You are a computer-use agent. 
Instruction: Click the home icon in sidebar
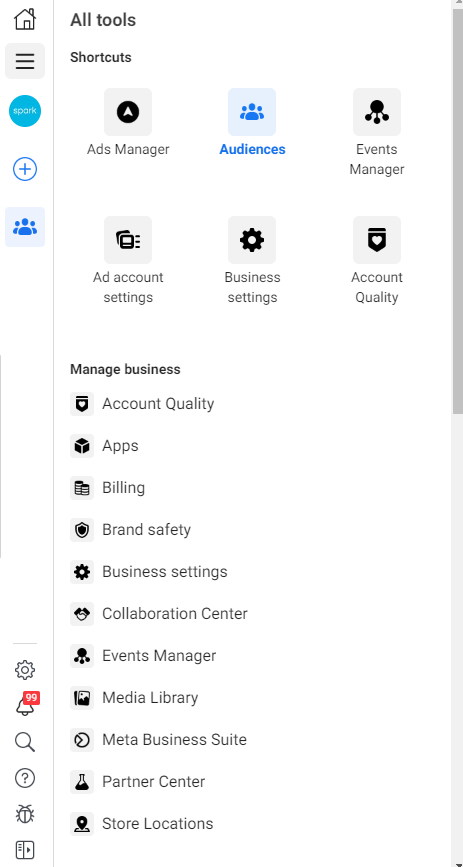(x=25, y=19)
